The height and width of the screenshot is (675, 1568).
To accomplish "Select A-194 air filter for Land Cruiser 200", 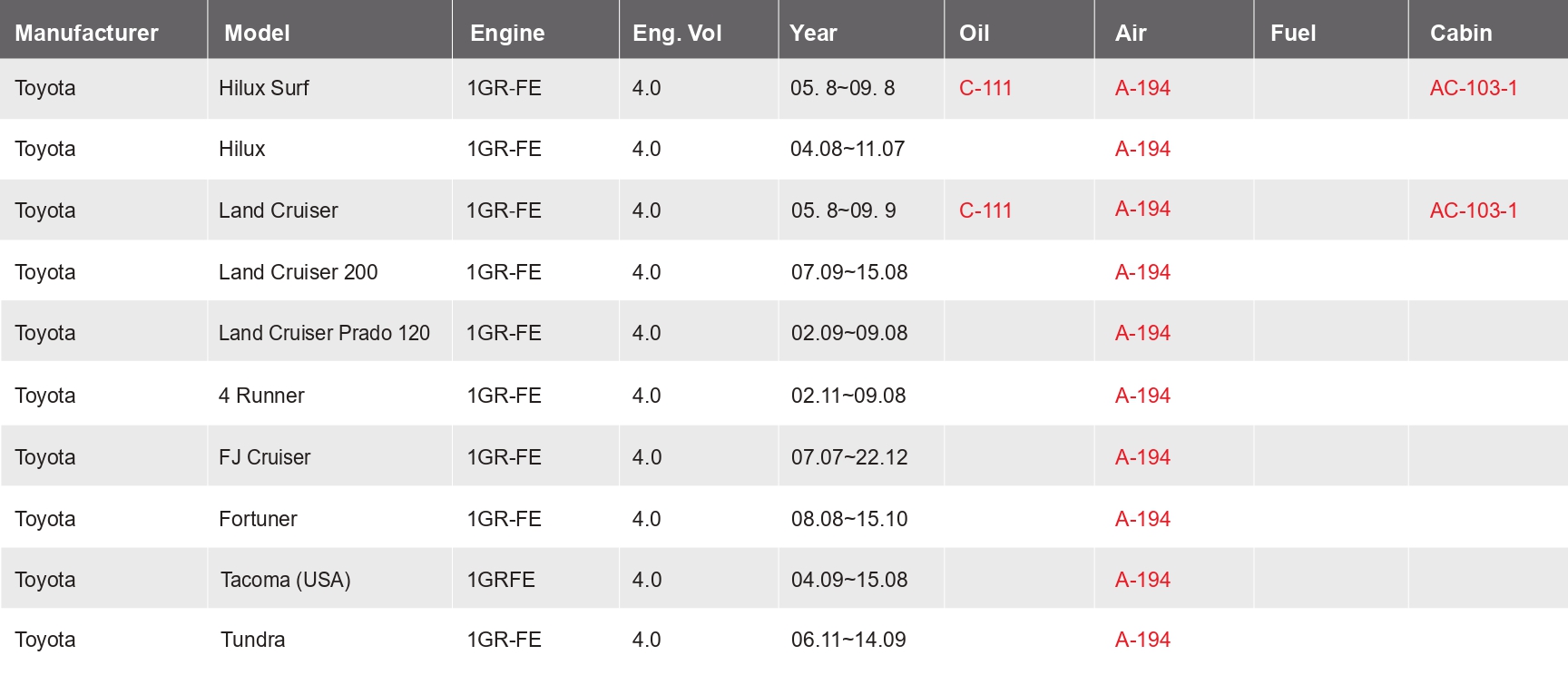I will click(1142, 272).
